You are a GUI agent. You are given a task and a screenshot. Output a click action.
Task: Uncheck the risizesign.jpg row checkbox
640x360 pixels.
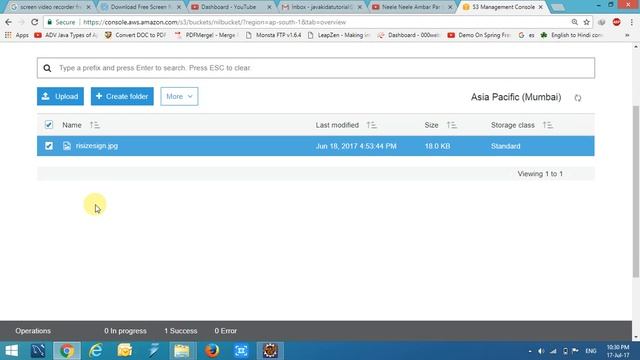pos(49,146)
